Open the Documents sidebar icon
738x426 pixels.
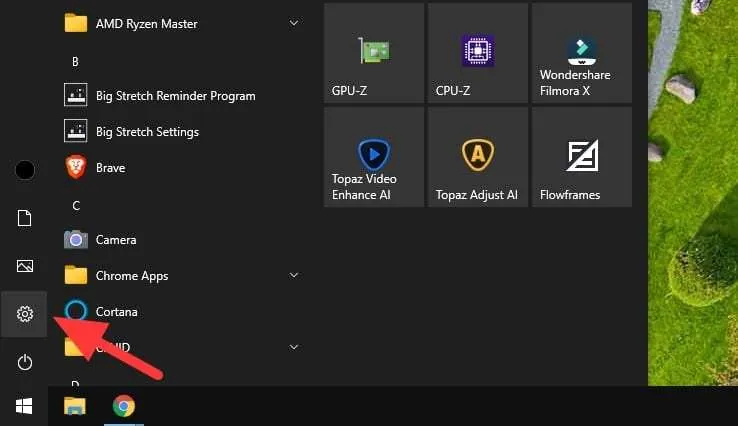point(24,218)
